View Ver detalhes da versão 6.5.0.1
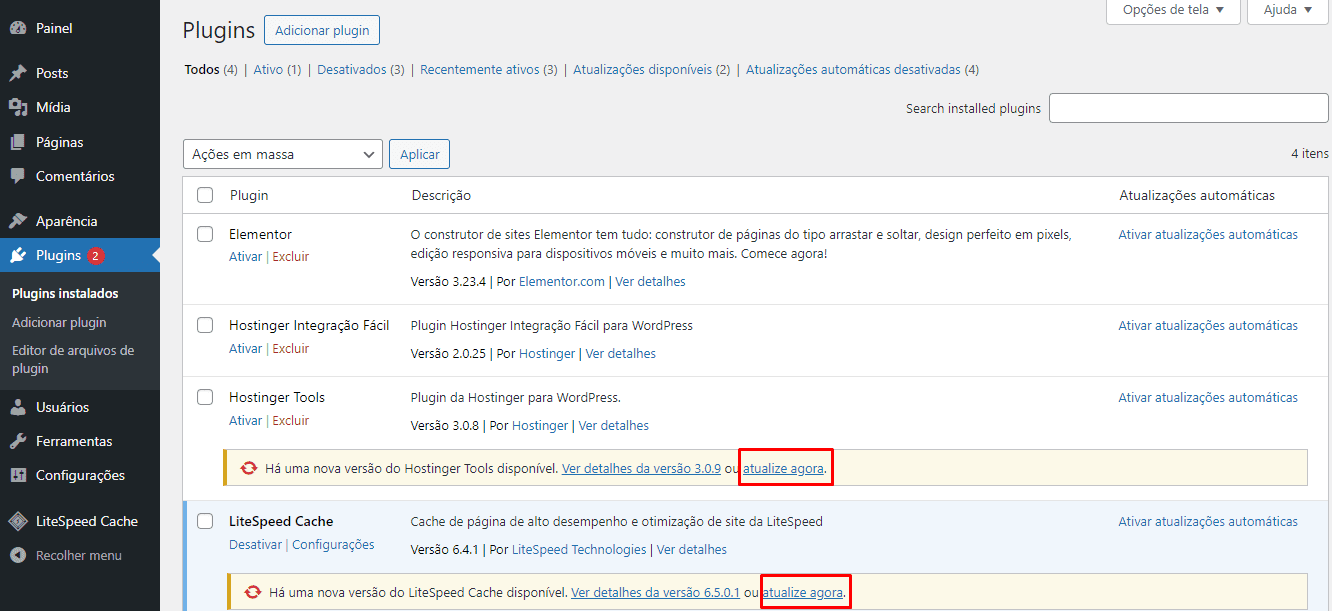 tap(655, 593)
